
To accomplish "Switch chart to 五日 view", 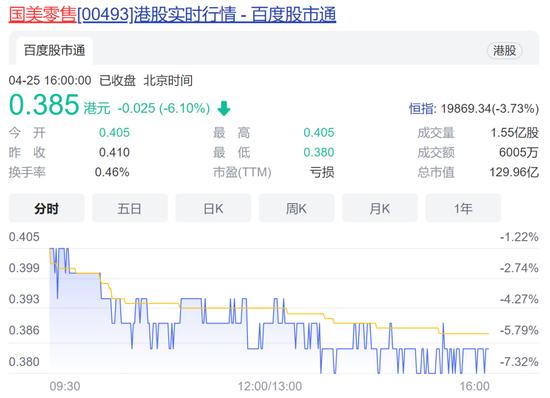I will click(x=129, y=209).
